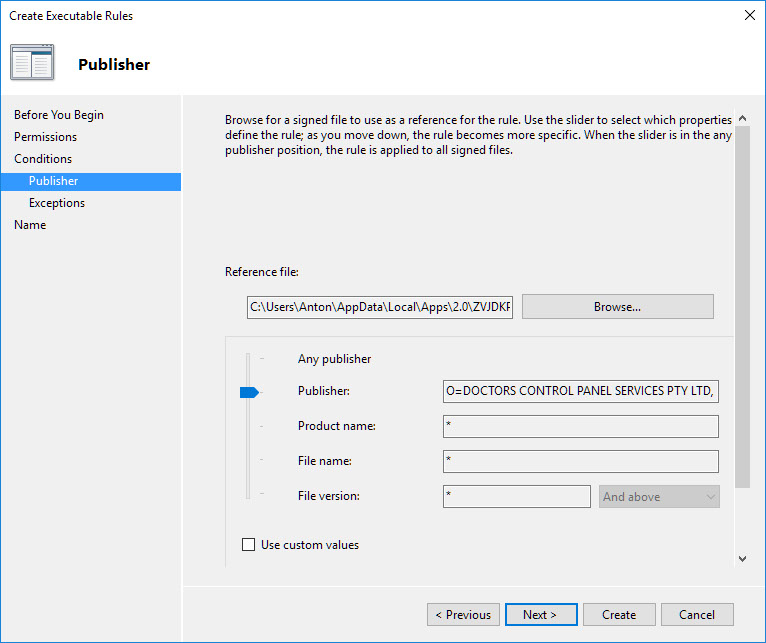766x643 pixels.
Task: Click the blue publisher slider handle
Action: (249, 392)
